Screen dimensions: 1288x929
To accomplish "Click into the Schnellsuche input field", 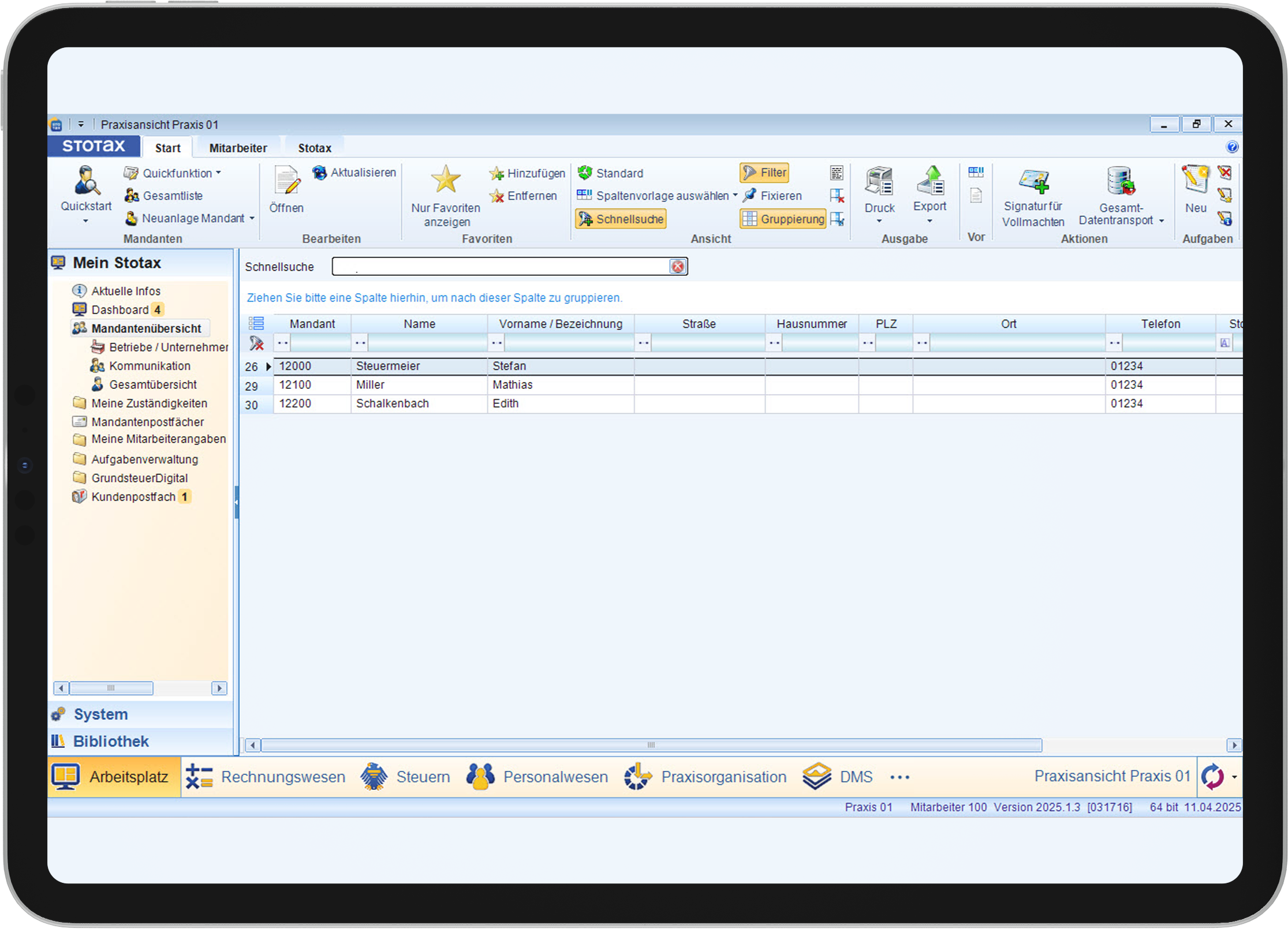I will [x=501, y=267].
